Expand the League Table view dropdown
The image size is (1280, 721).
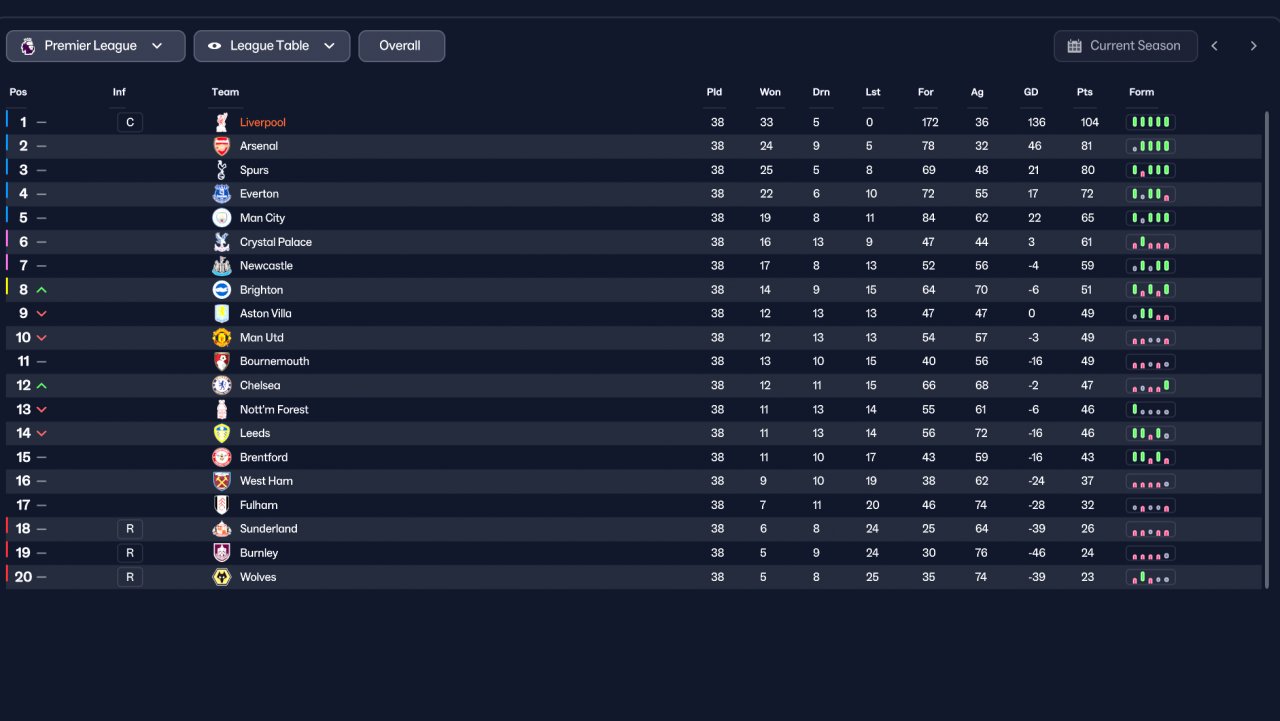tap(272, 46)
